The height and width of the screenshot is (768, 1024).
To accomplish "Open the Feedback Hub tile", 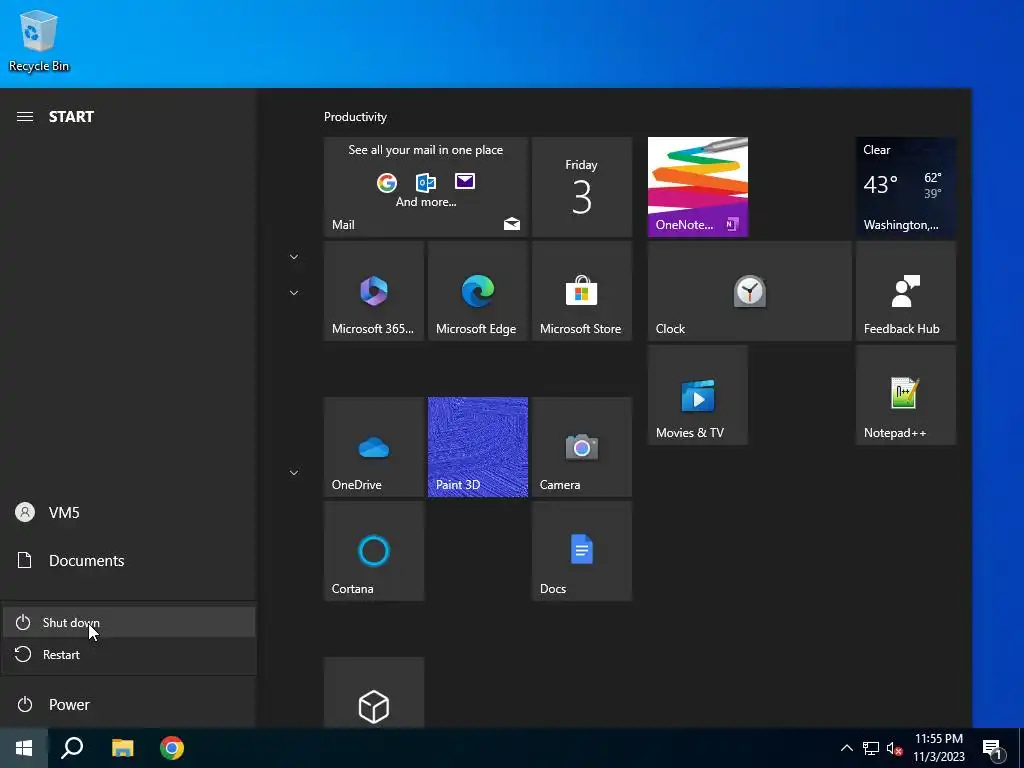I will 906,291.
